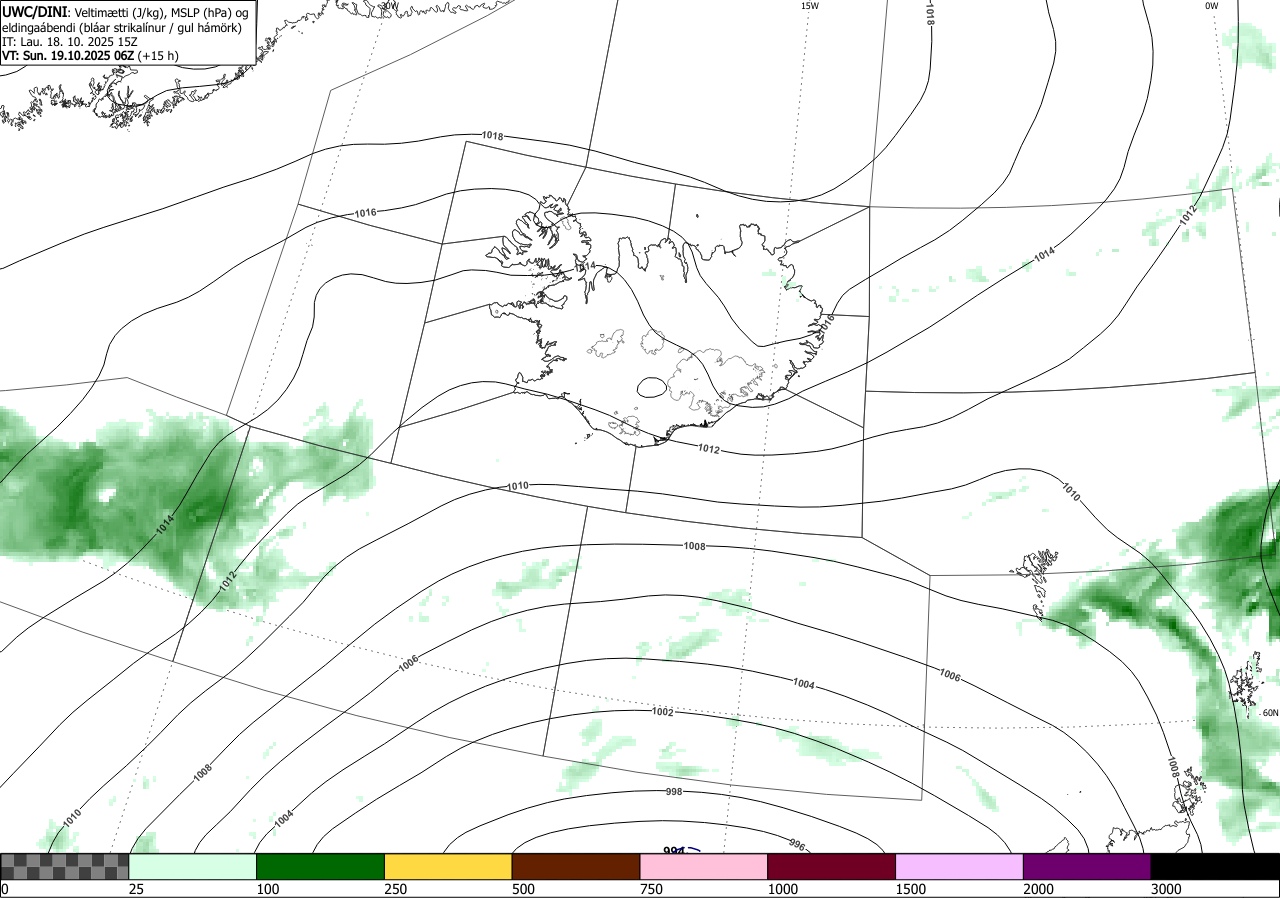This screenshot has width=1280, height=898.
Task: Select the light purple 1500–2000 legend swatch
Action: [959, 866]
